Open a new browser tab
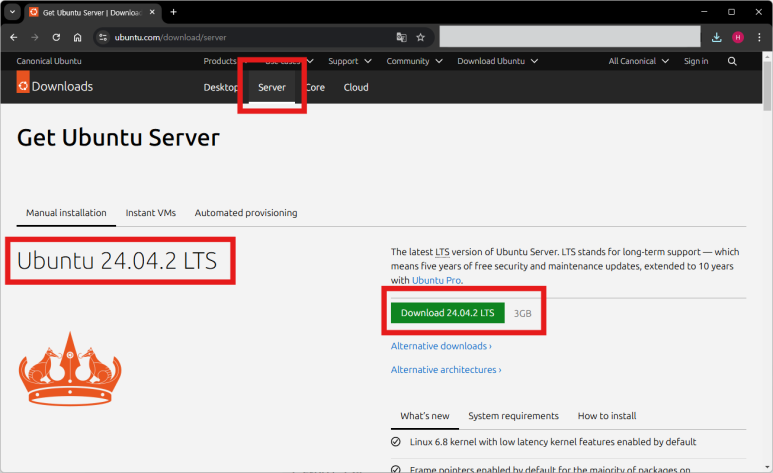The height and width of the screenshot is (473, 773). 173,12
